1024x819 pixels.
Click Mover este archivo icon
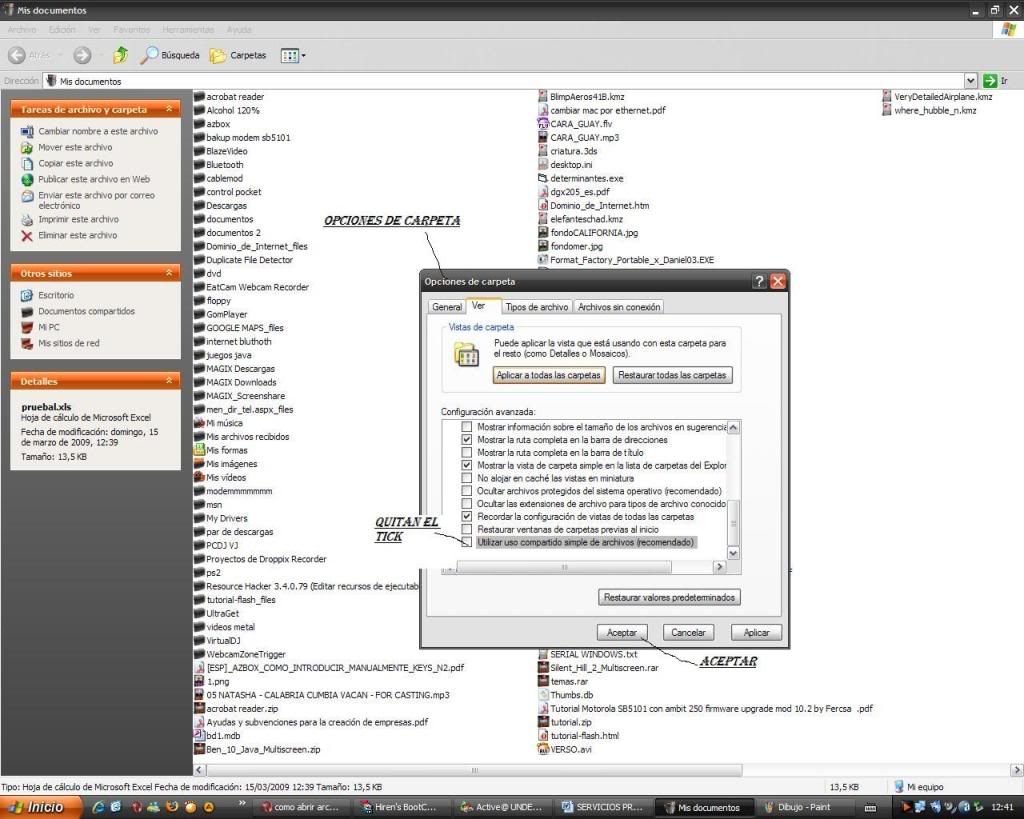(x=27, y=148)
